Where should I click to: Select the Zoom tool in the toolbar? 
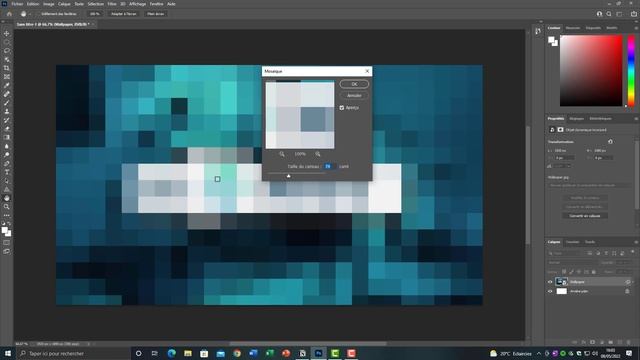click(x=7, y=207)
